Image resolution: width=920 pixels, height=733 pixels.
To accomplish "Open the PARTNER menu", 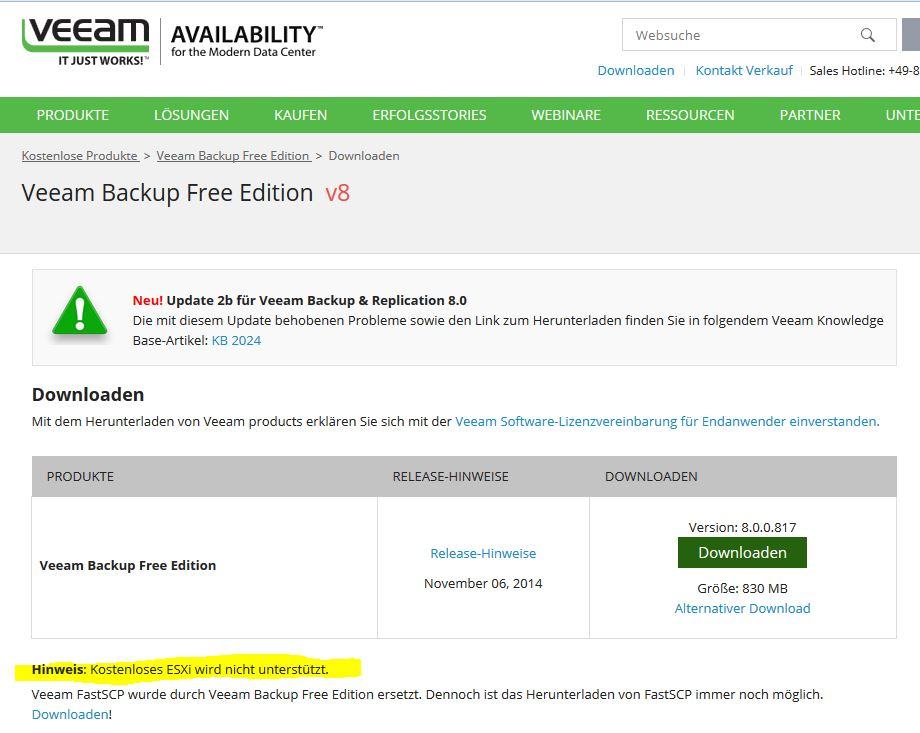I will coord(810,115).
